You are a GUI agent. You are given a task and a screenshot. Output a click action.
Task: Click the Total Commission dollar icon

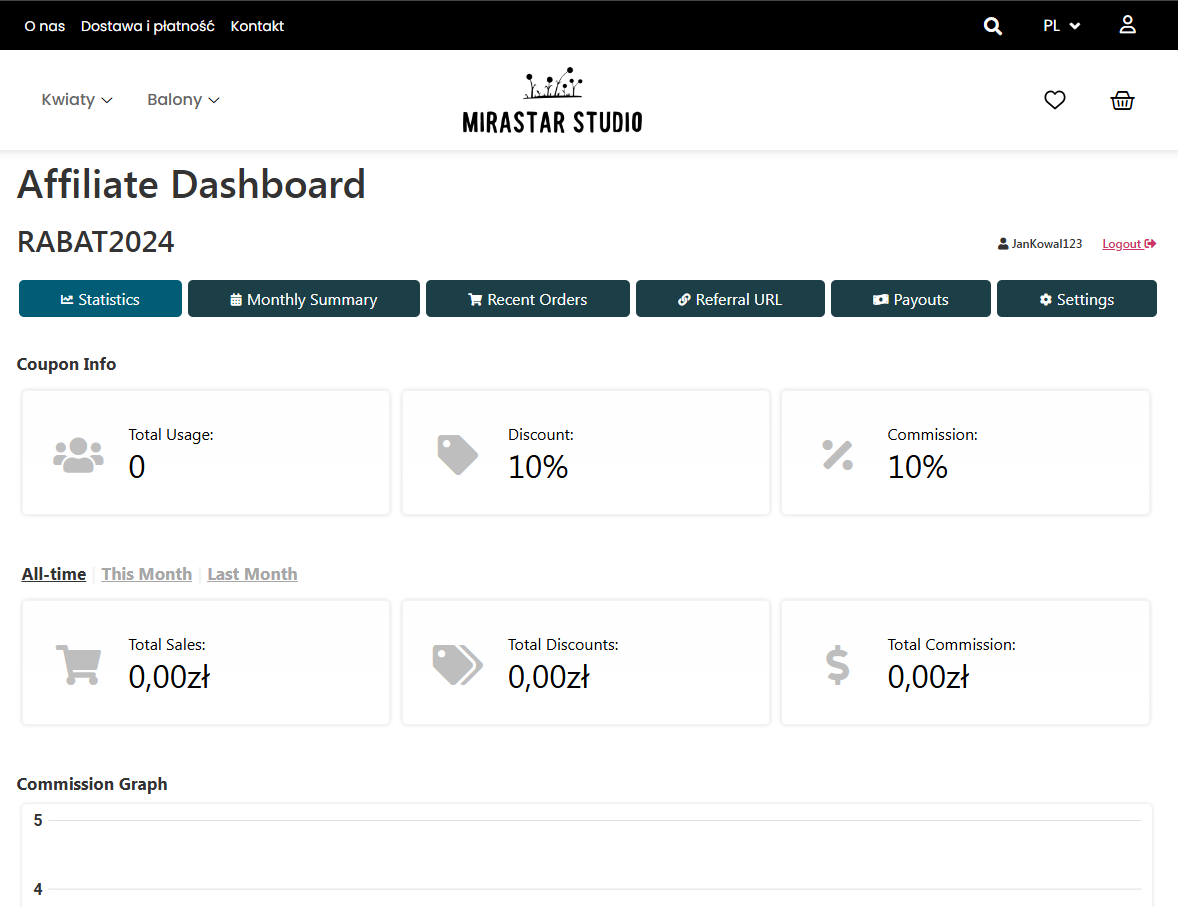click(x=837, y=665)
